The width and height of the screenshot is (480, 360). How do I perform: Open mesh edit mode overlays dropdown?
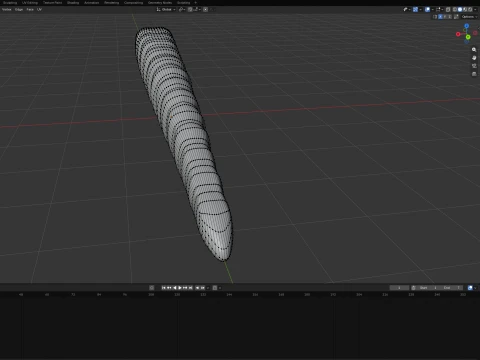(440, 9)
